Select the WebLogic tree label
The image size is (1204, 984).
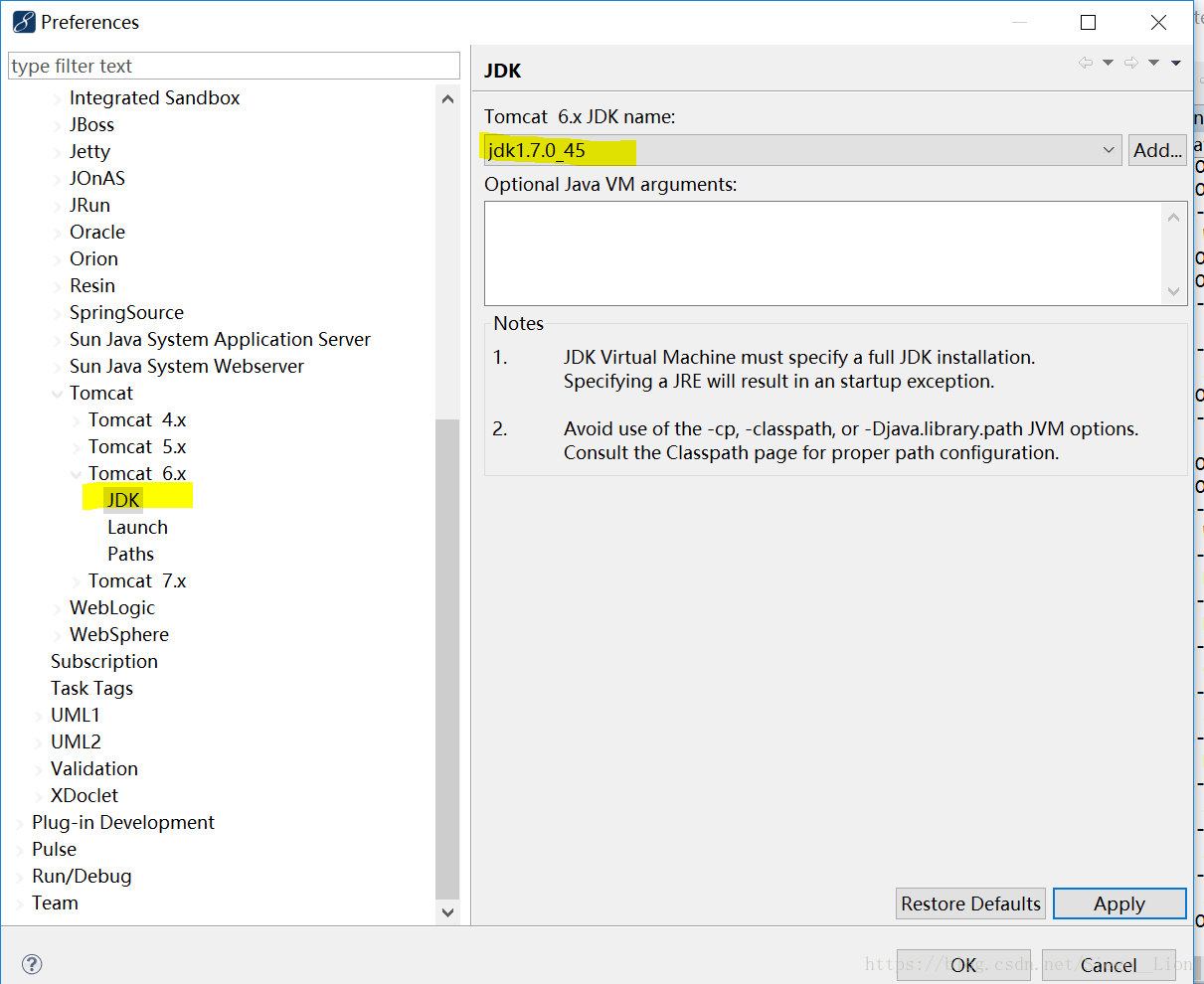coord(112,607)
